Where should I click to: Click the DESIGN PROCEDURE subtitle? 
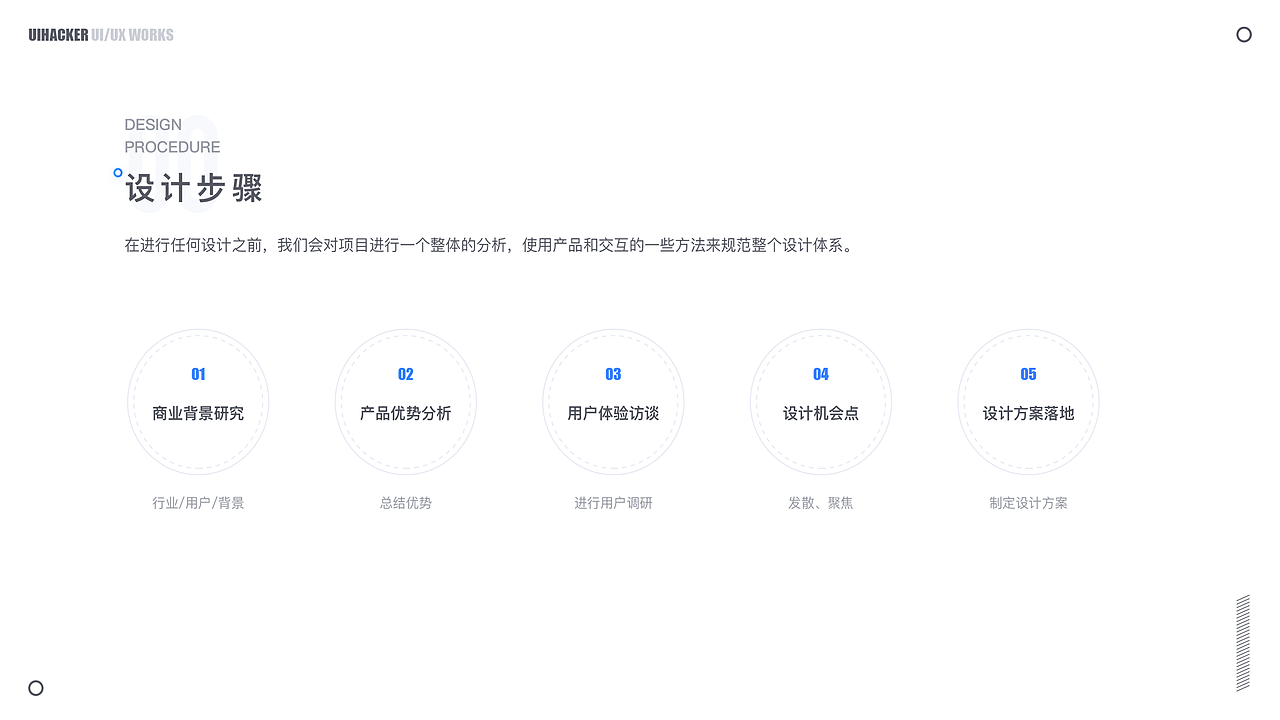click(x=172, y=136)
